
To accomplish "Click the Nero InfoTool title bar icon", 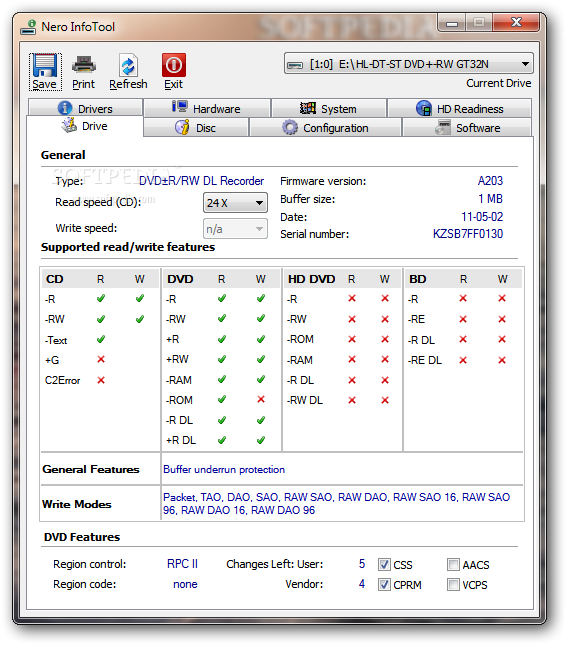I will click(x=28, y=27).
